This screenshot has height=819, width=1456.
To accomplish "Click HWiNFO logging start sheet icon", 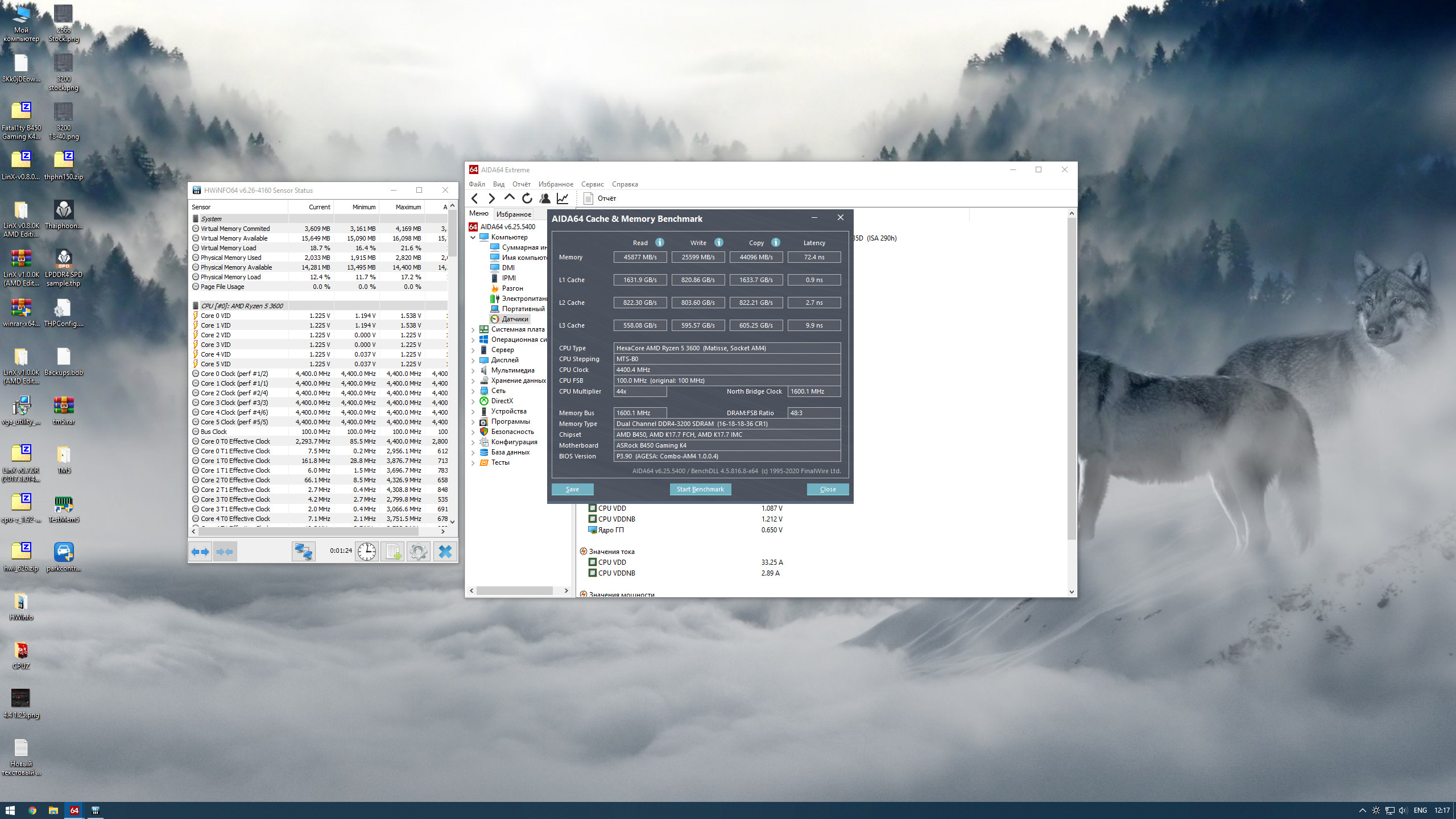I will coord(392,552).
